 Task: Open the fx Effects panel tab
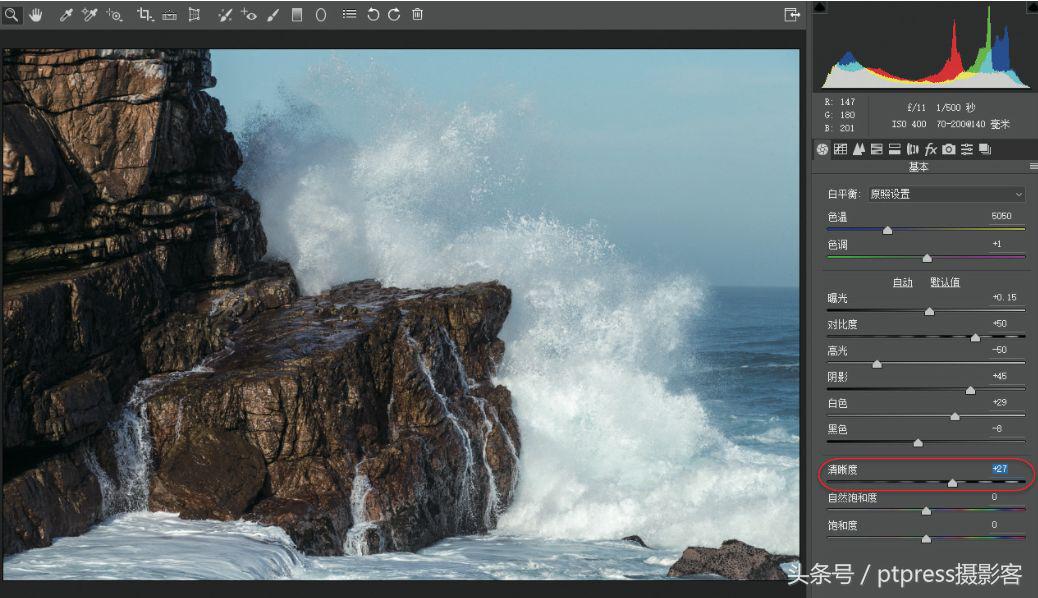930,149
